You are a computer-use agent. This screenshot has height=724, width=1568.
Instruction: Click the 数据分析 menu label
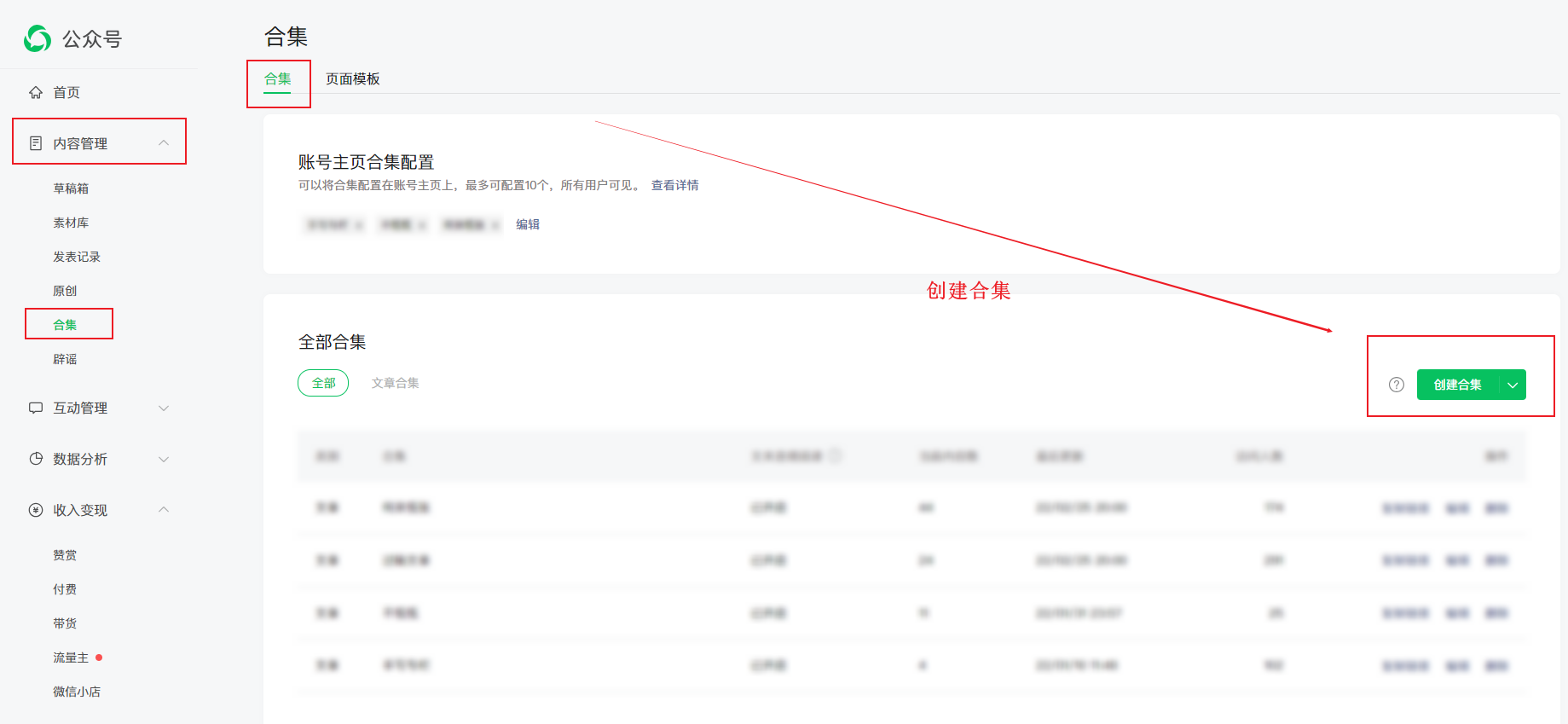[x=80, y=459]
